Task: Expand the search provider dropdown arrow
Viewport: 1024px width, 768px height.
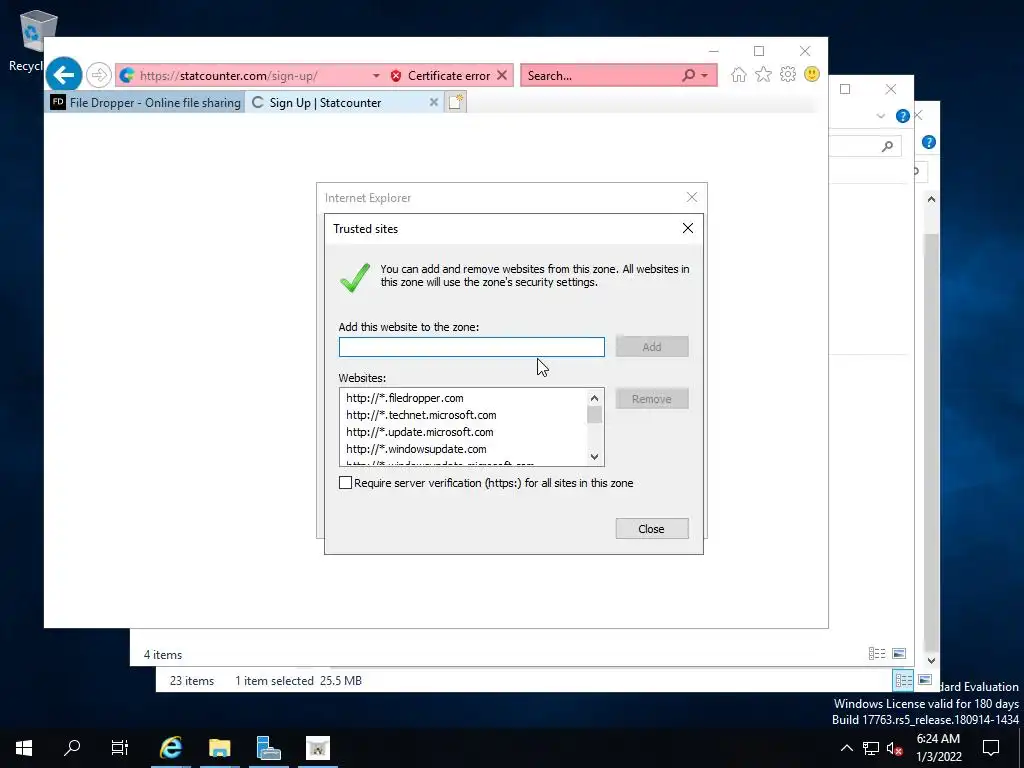Action: click(x=705, y=76)
